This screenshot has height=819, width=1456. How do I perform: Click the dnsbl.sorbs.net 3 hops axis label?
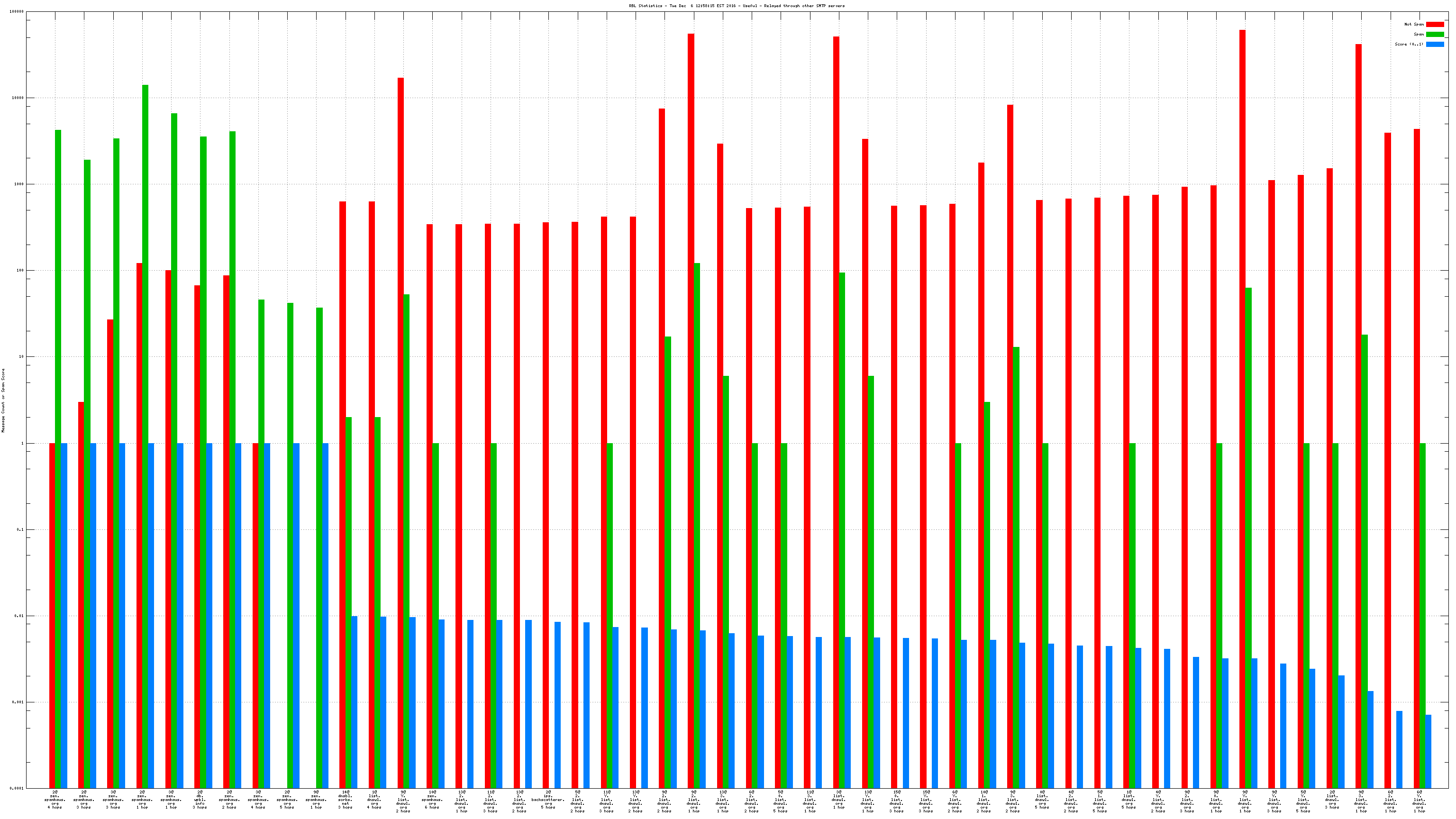345,799
